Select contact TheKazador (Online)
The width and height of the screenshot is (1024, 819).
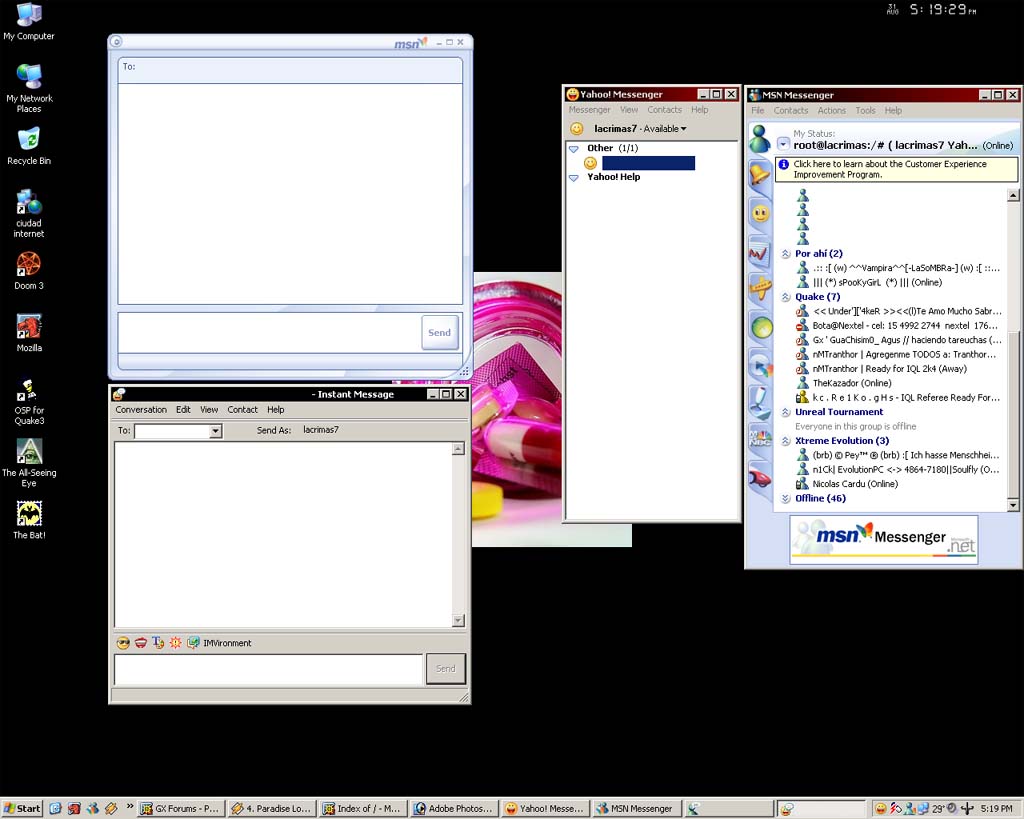852,383
